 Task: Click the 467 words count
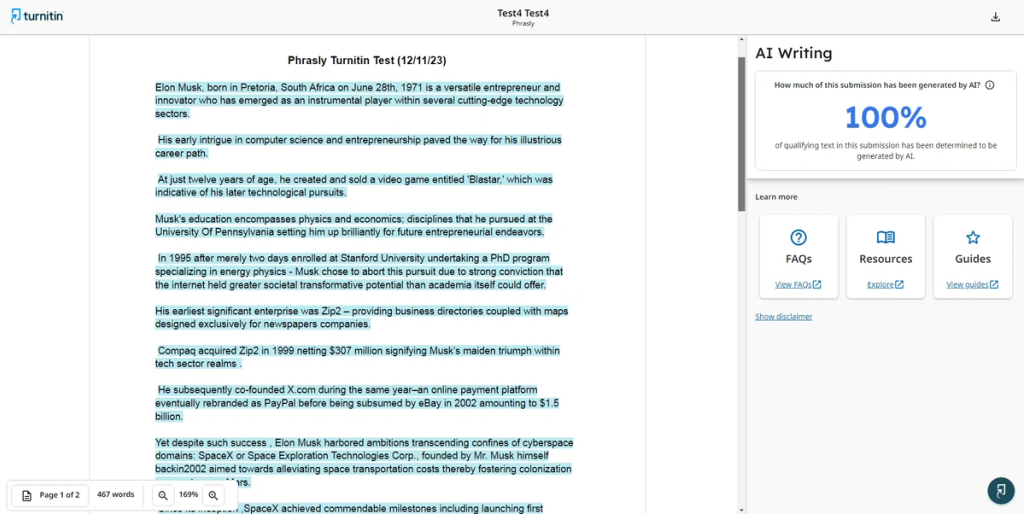pyautogui.click(x=116, y=495)
